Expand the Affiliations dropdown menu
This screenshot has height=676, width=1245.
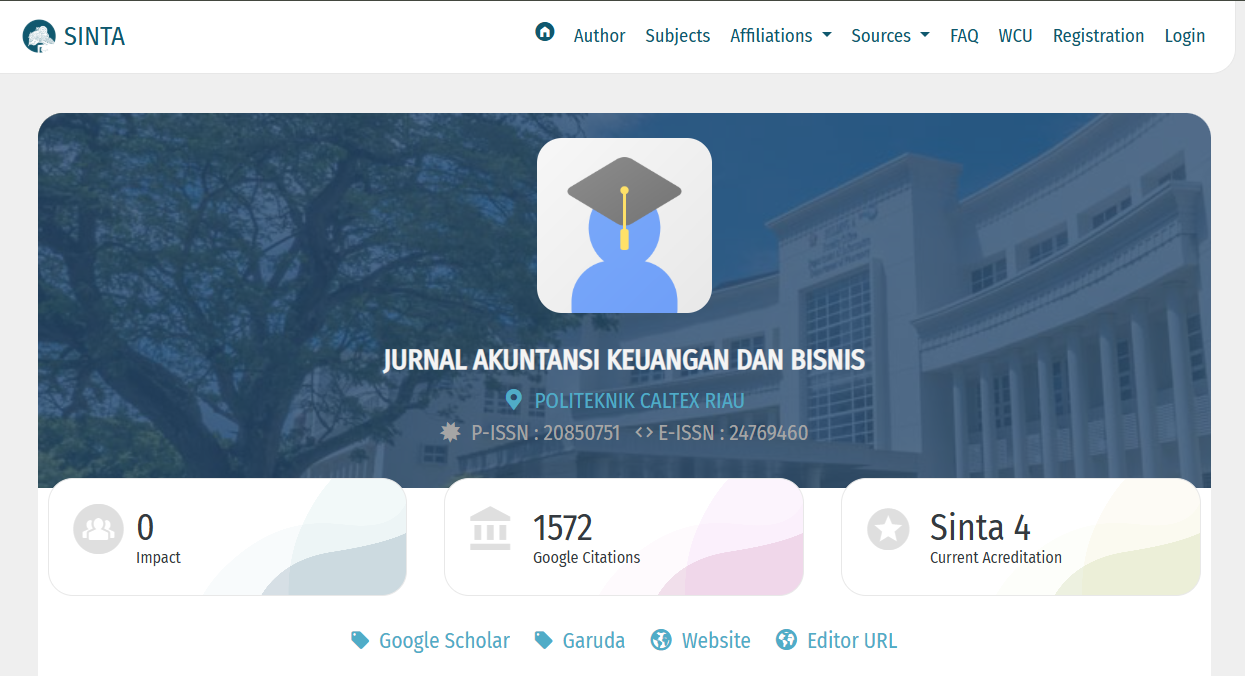(781, 36)
